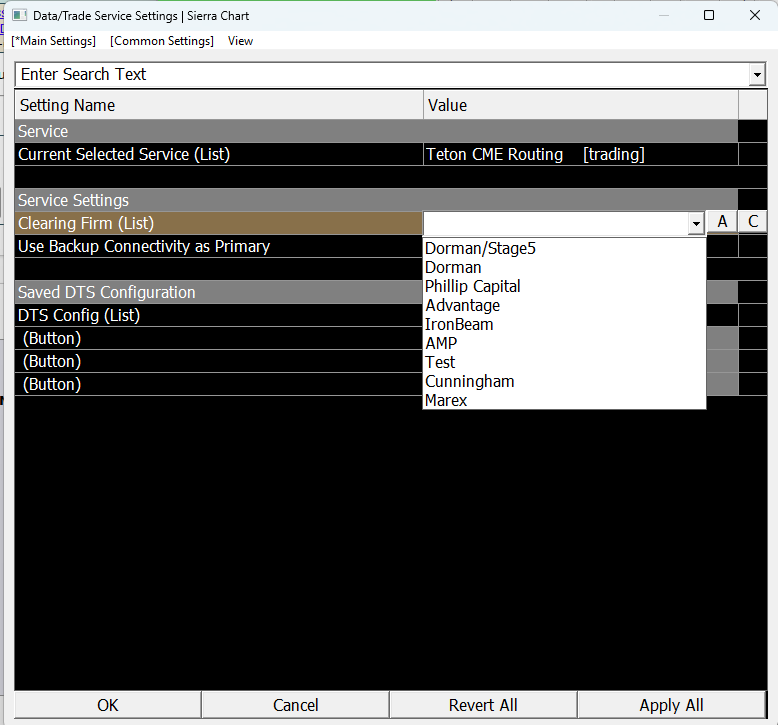Image resolution: width=778 pixels, height=725 pixels.
Task: Collapse the Clearing Firm dropdown arrow
Action: (x=696, y=224)
